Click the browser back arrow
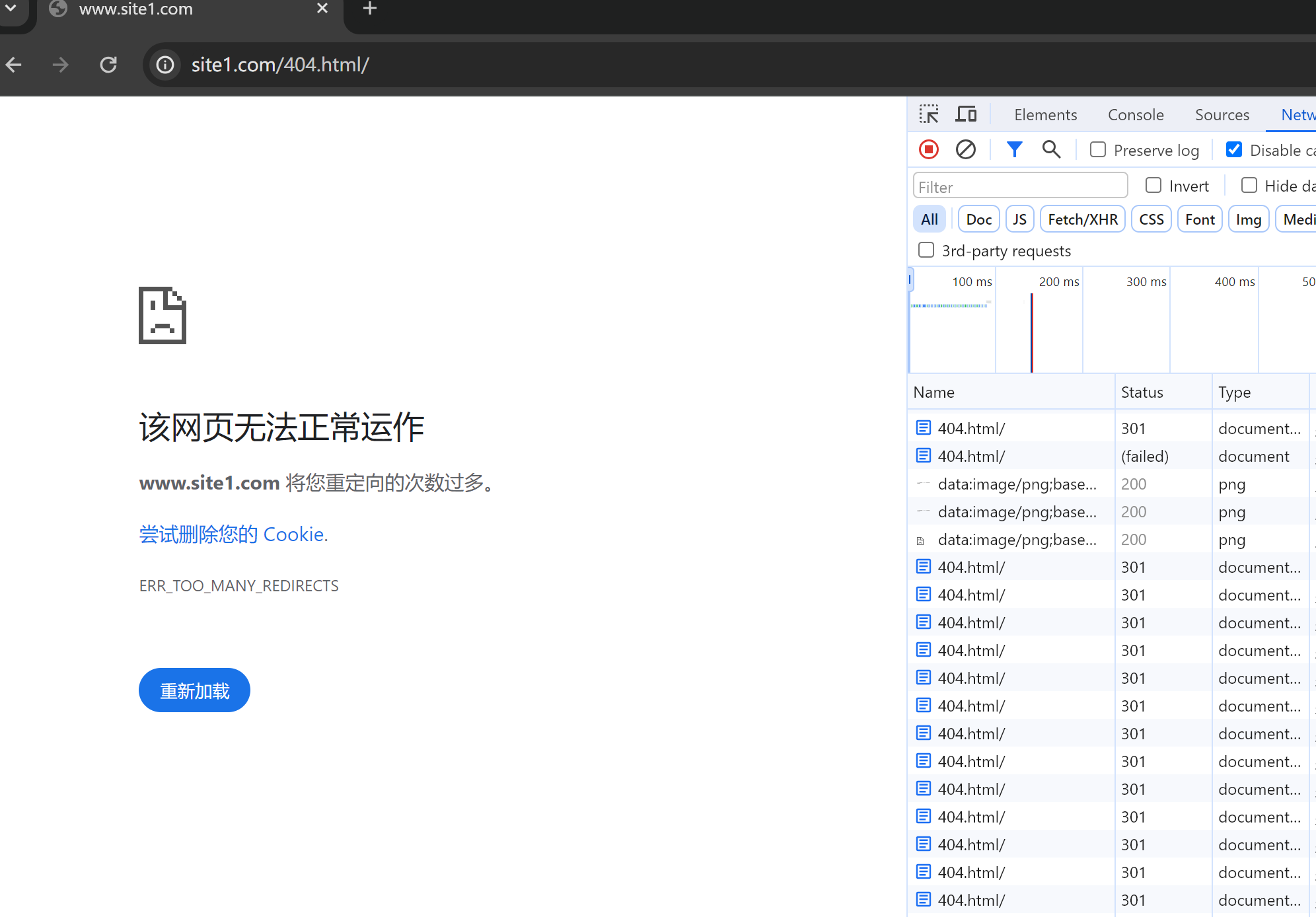Viewport: 1316px width, 917px height. tap(14, 65)
